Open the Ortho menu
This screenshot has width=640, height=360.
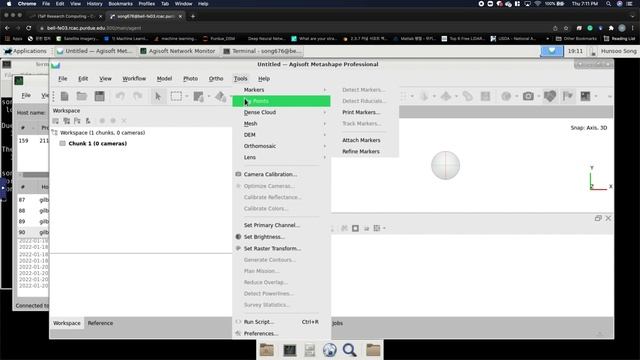tap(216, 78)
